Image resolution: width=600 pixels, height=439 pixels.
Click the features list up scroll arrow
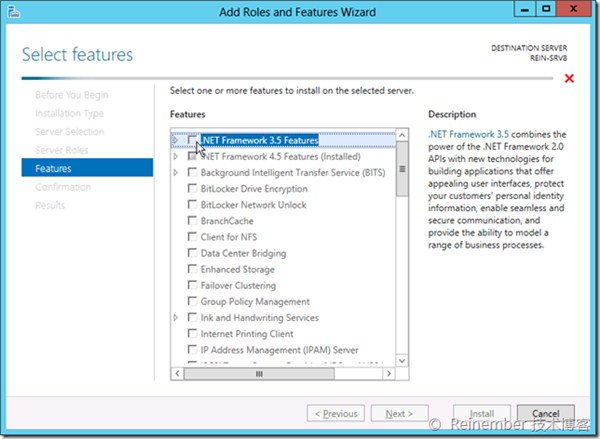(x=402, y=135)
